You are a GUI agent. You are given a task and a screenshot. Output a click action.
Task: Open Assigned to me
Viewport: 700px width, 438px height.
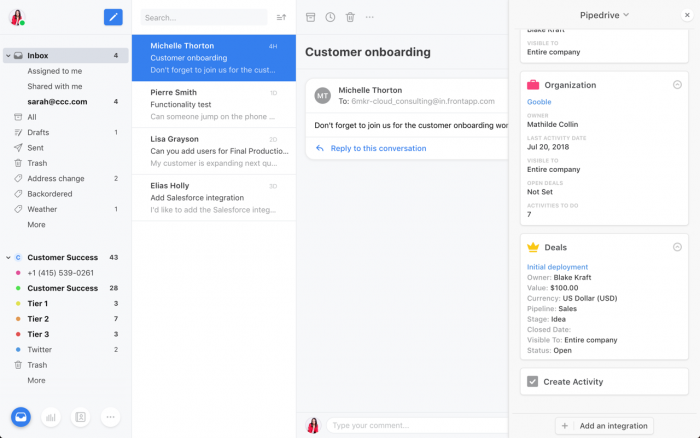coord(54,71)
